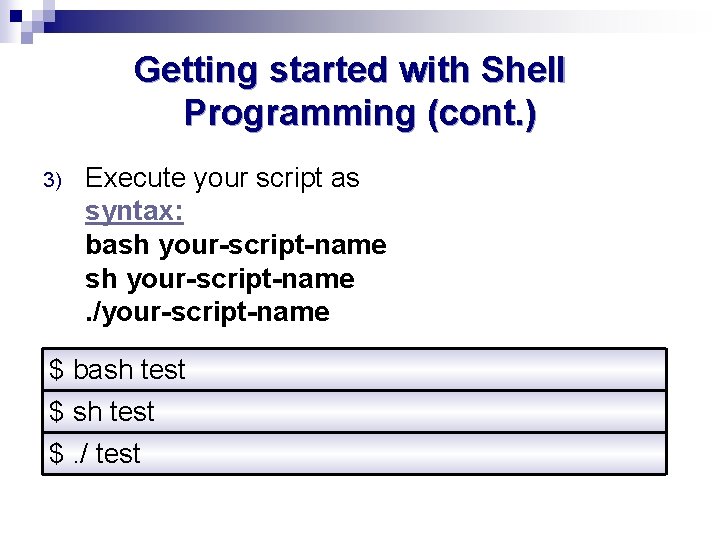Click the slide title Getting started with Shell
Screen dimensions: 720x540
point(349,70)
